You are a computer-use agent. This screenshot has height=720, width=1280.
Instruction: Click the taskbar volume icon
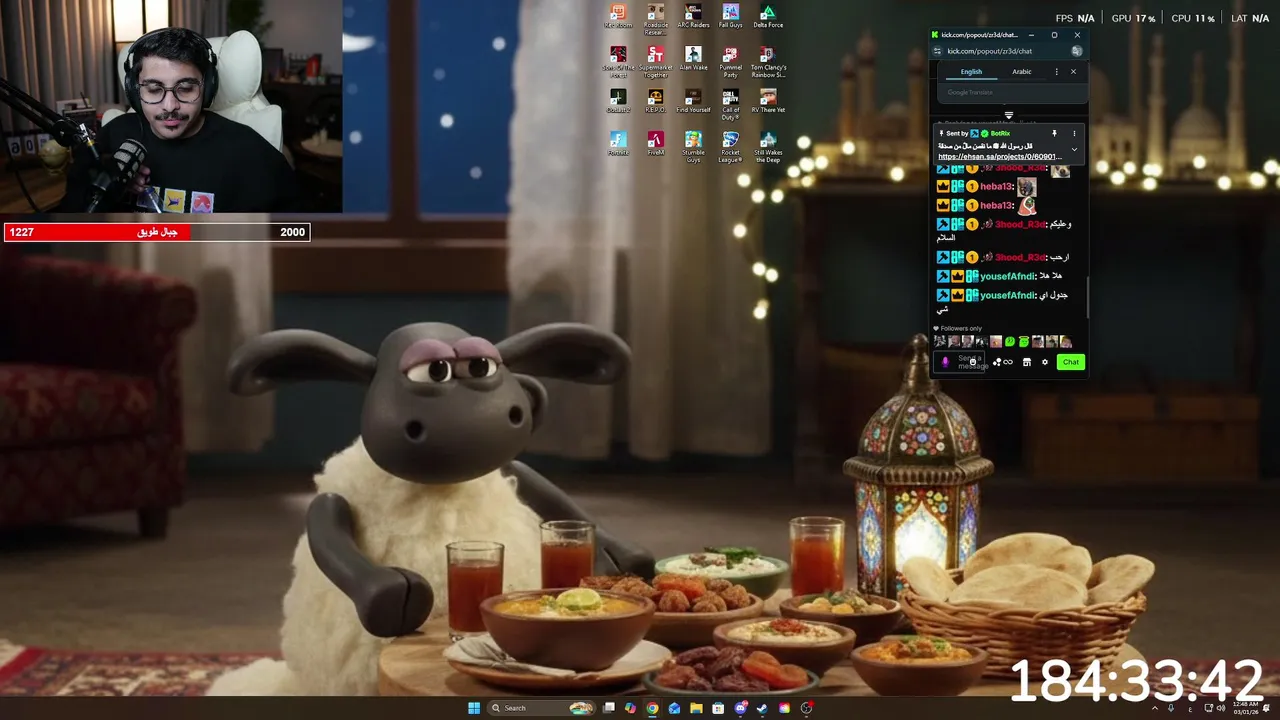pyautogui.click(x=1220, y=708)
